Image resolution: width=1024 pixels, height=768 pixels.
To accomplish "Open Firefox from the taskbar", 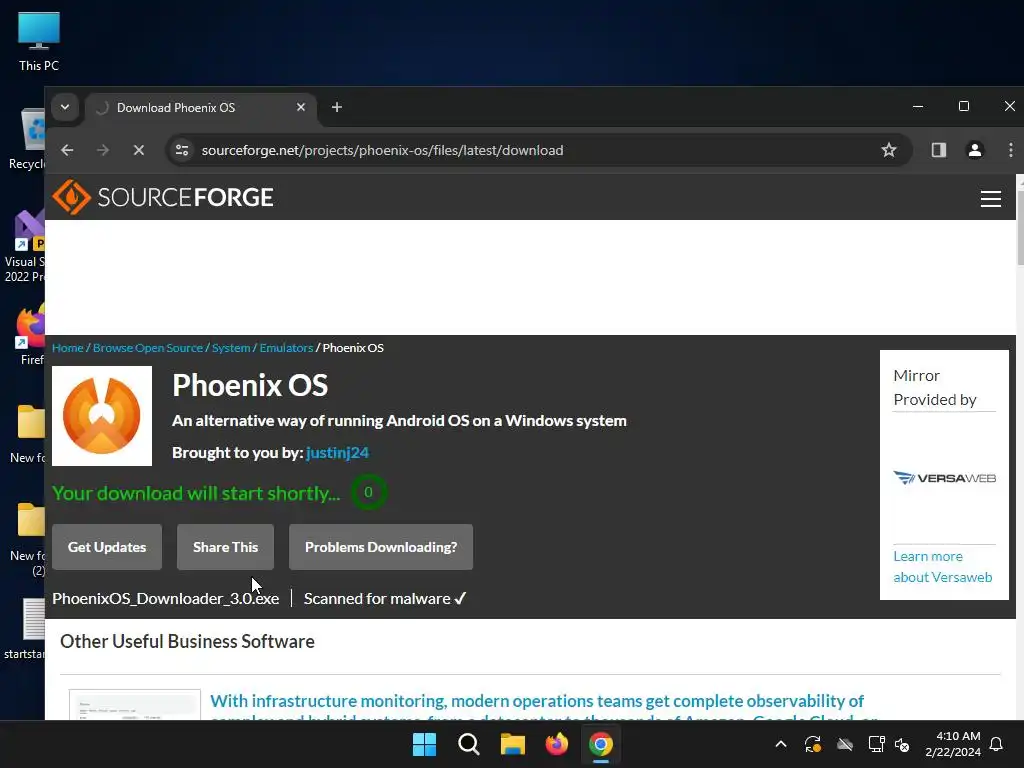I will pos(556,744).
